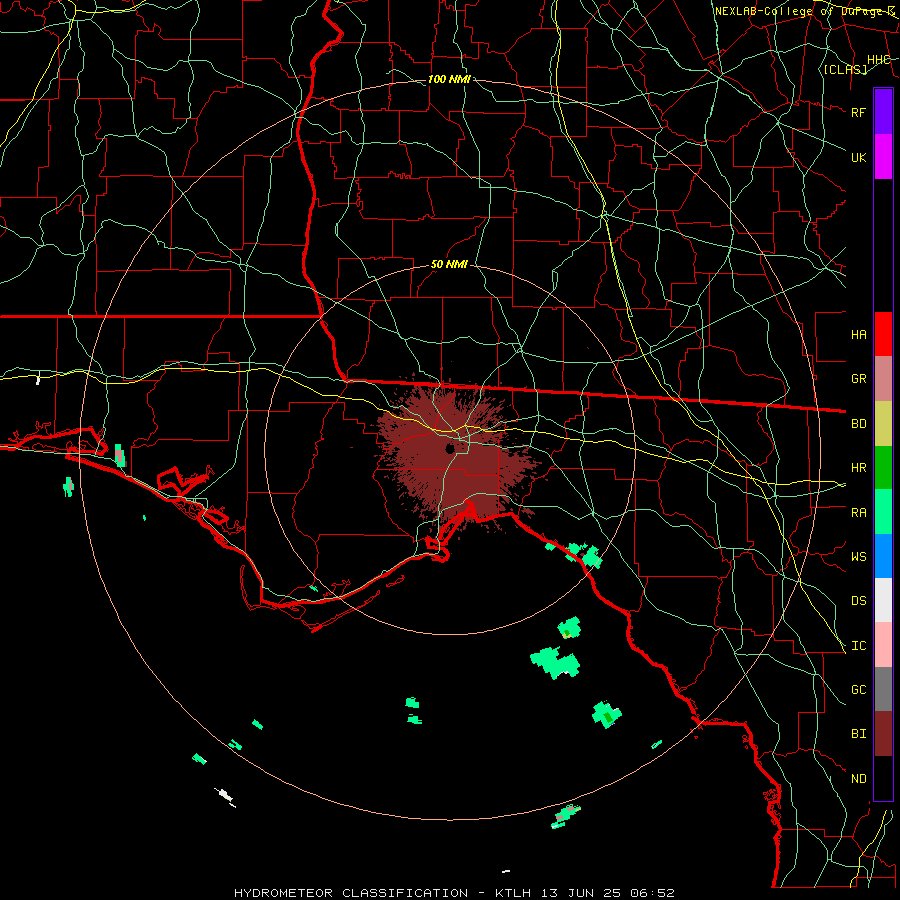Click the HR legend label
Screen dimensions: 900x900
[858, 468]
